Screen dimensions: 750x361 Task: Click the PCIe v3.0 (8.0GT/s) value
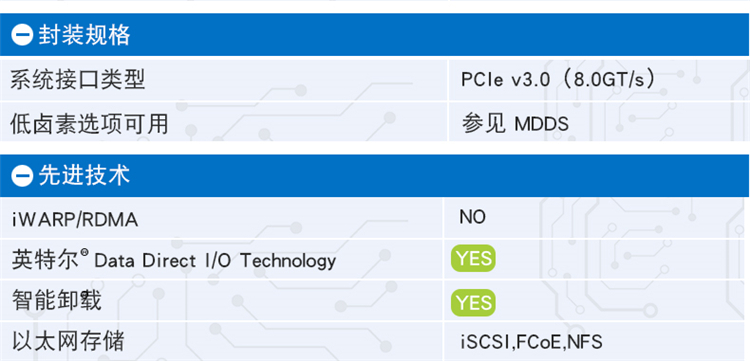tap(558, 80)
